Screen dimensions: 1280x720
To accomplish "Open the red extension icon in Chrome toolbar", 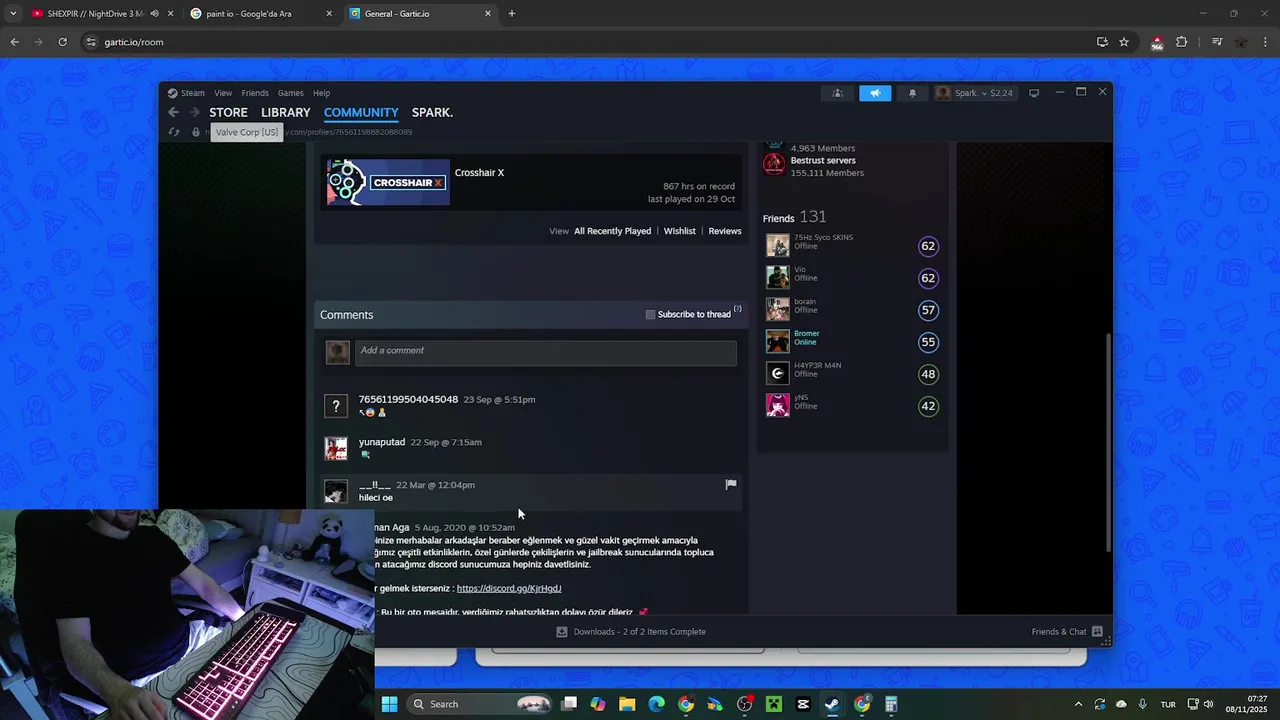I will [x=1157, y=43].
